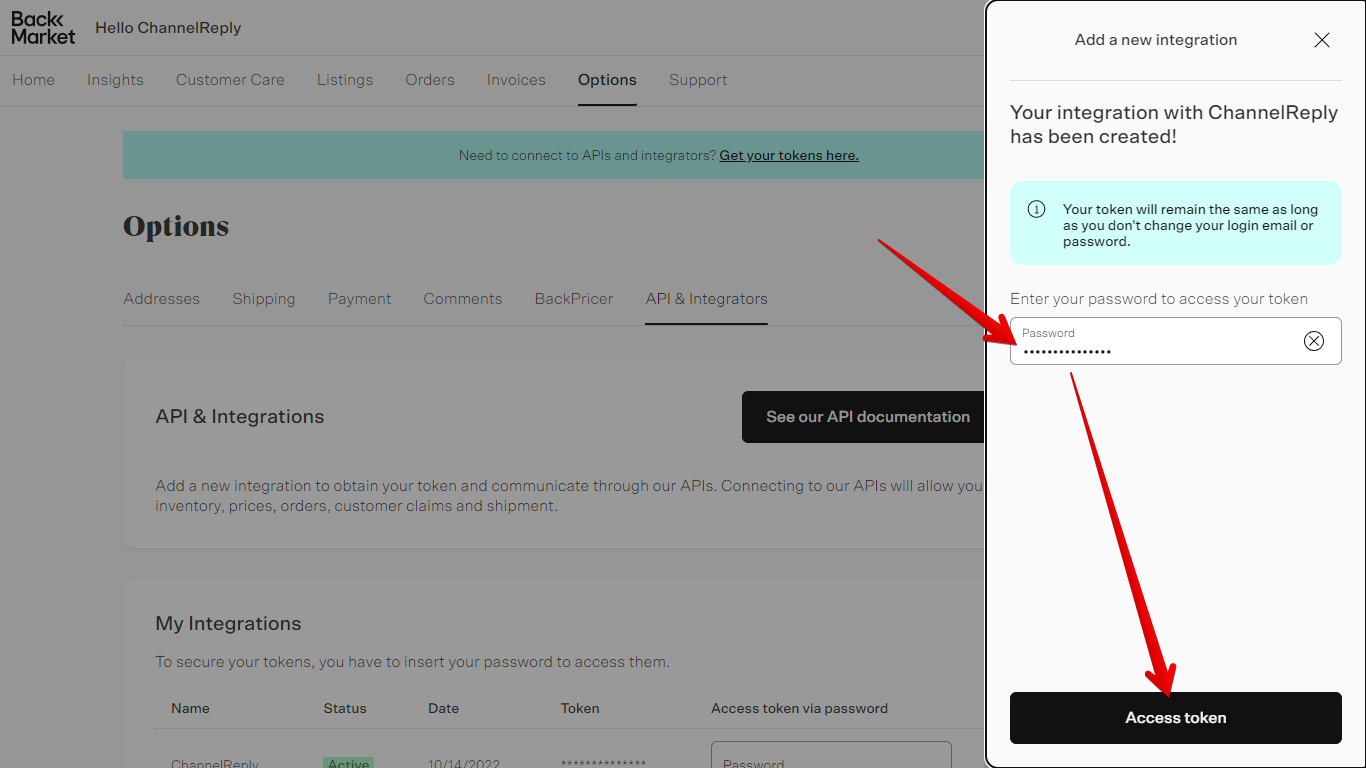The image size is (1366, 768).
Task: Click the info icon in token notice
Action: [1037, 209]
